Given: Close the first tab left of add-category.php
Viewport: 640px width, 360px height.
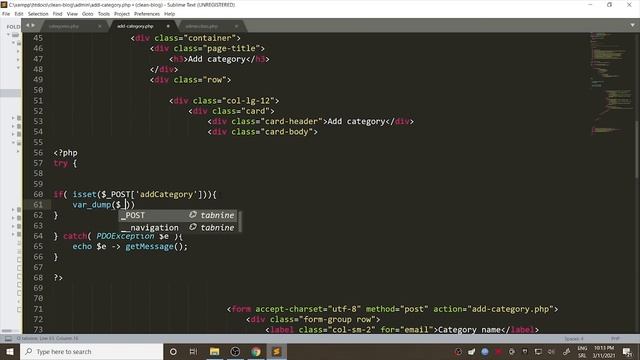Looking at the screenshot, I should [x=100, y=26].
